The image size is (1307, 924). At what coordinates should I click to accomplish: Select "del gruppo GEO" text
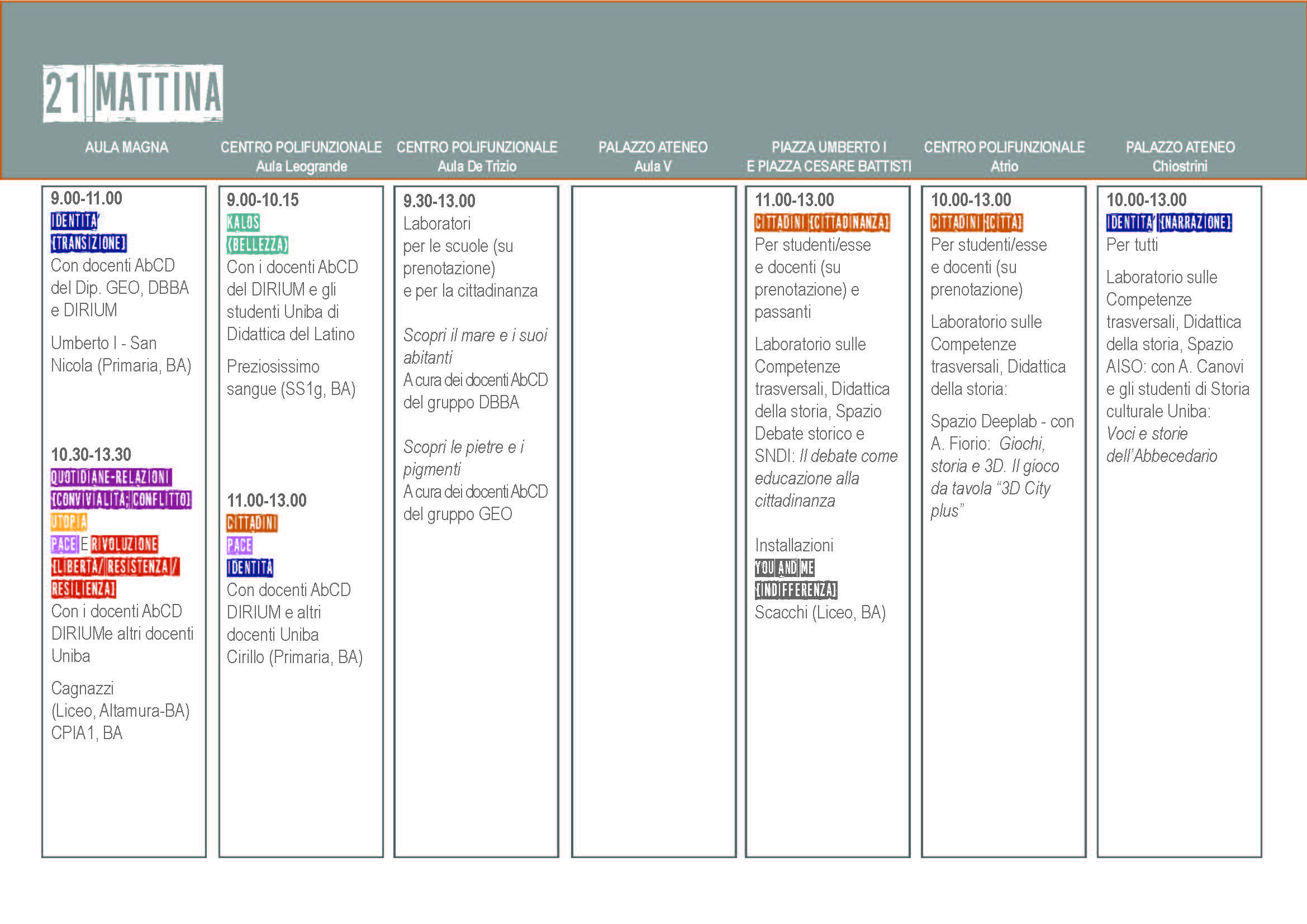[458, 515]
